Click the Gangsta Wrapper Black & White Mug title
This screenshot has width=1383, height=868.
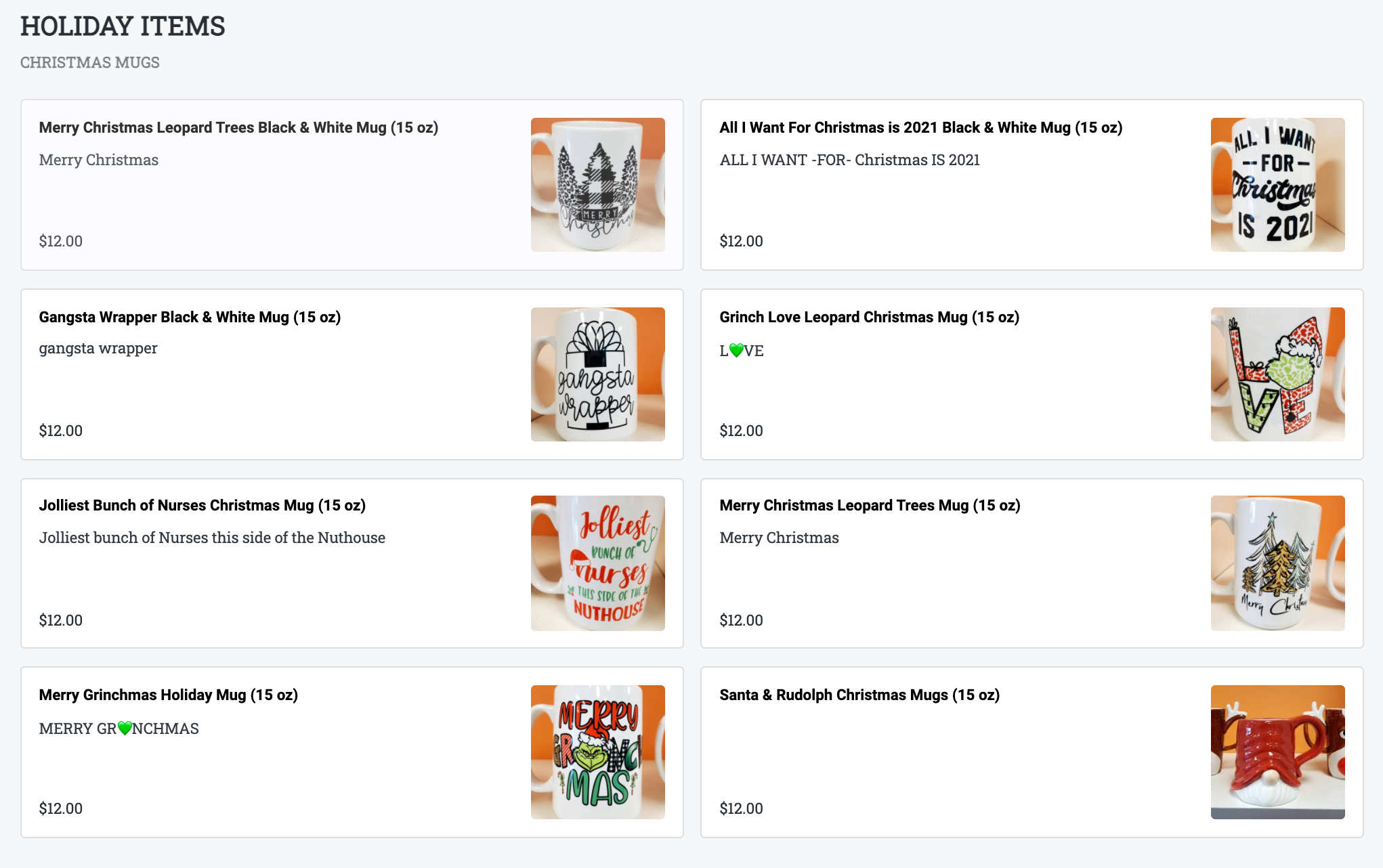190,317
